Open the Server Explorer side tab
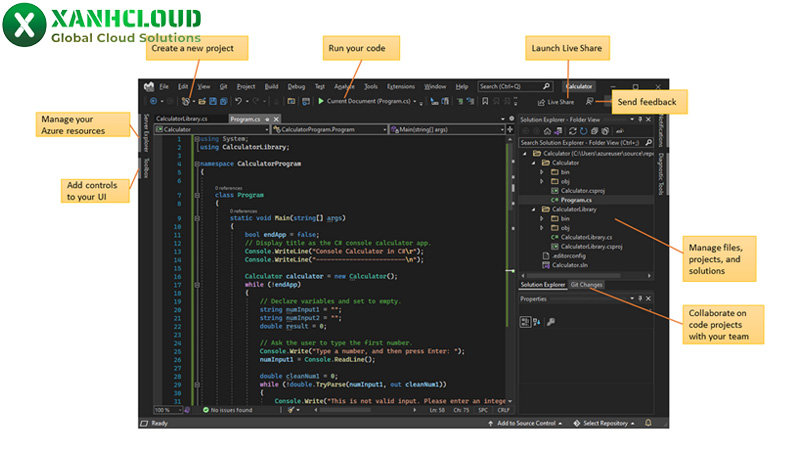Viewport: 800px width, 451px height. pyautogui.click(x=146, y=133)
